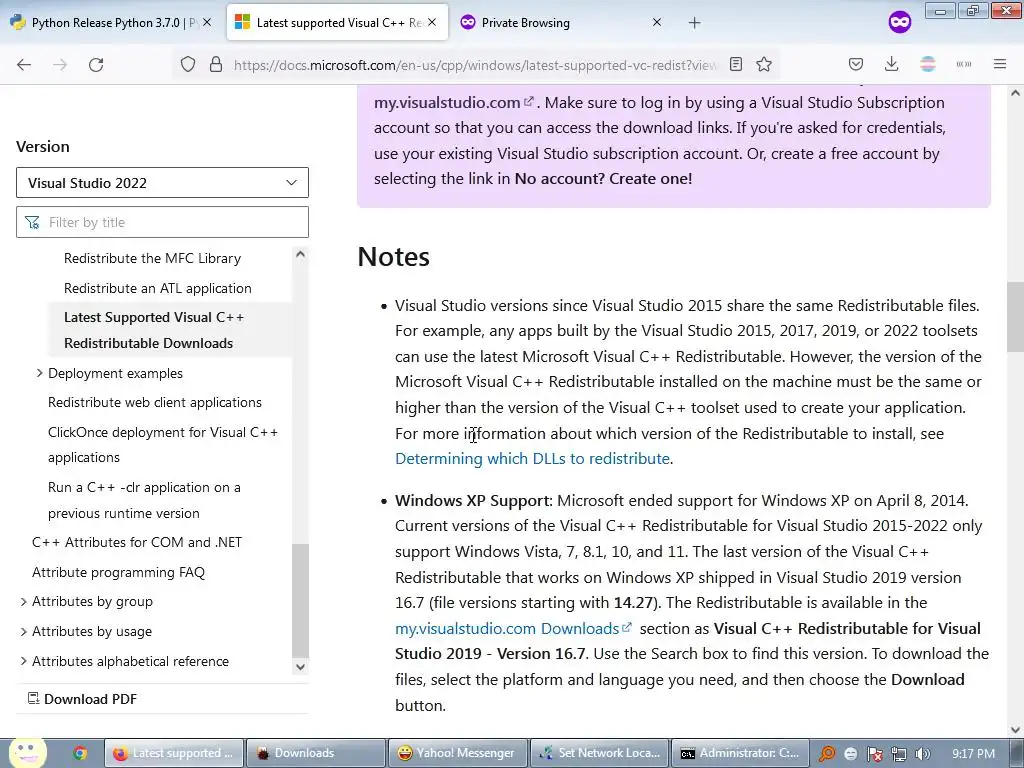This screenshot has width=1024, height=768.
Task: Click the sidebar tree scroll-up arrow
Action: [300, 254]
